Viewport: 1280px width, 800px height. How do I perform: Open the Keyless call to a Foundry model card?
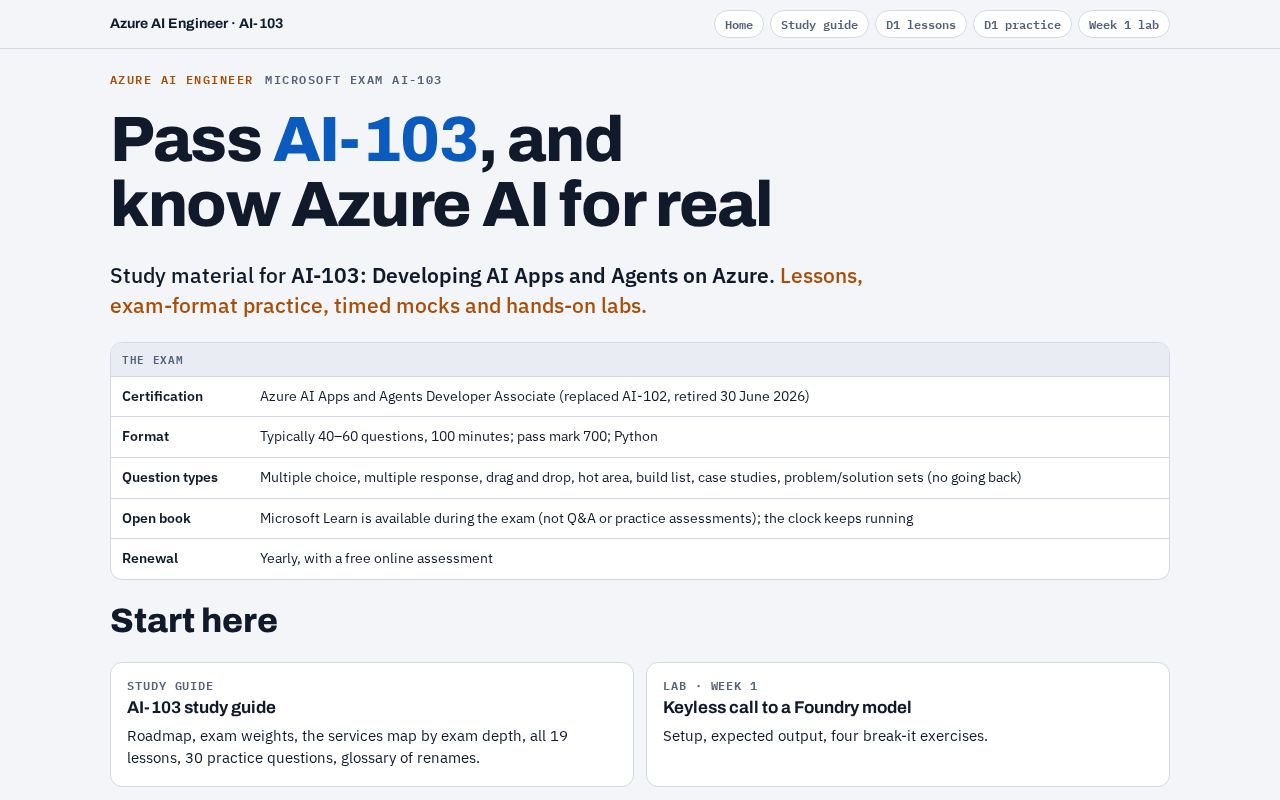point(908,724)
